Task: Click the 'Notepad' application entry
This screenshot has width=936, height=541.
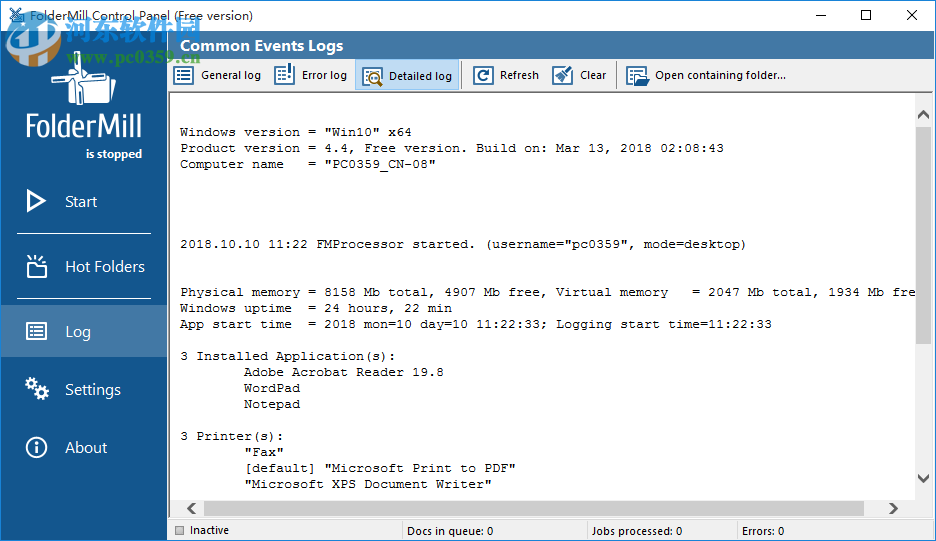Action: (272, 404)
